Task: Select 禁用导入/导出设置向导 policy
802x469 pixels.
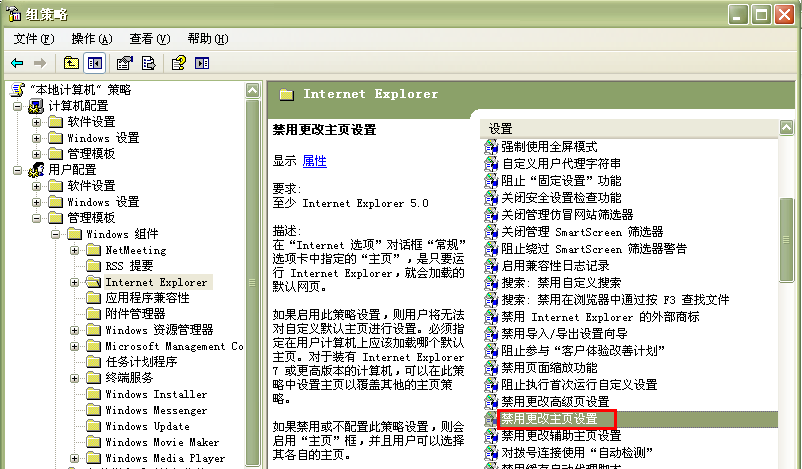Action: coord(564,334)
